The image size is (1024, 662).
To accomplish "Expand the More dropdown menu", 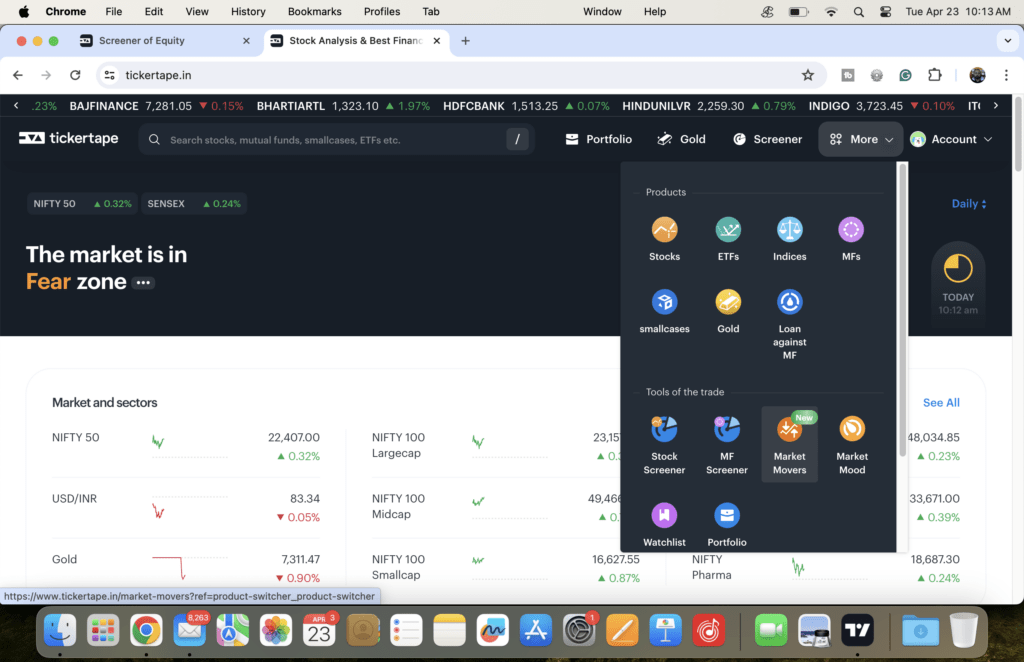I will [861, 139].
